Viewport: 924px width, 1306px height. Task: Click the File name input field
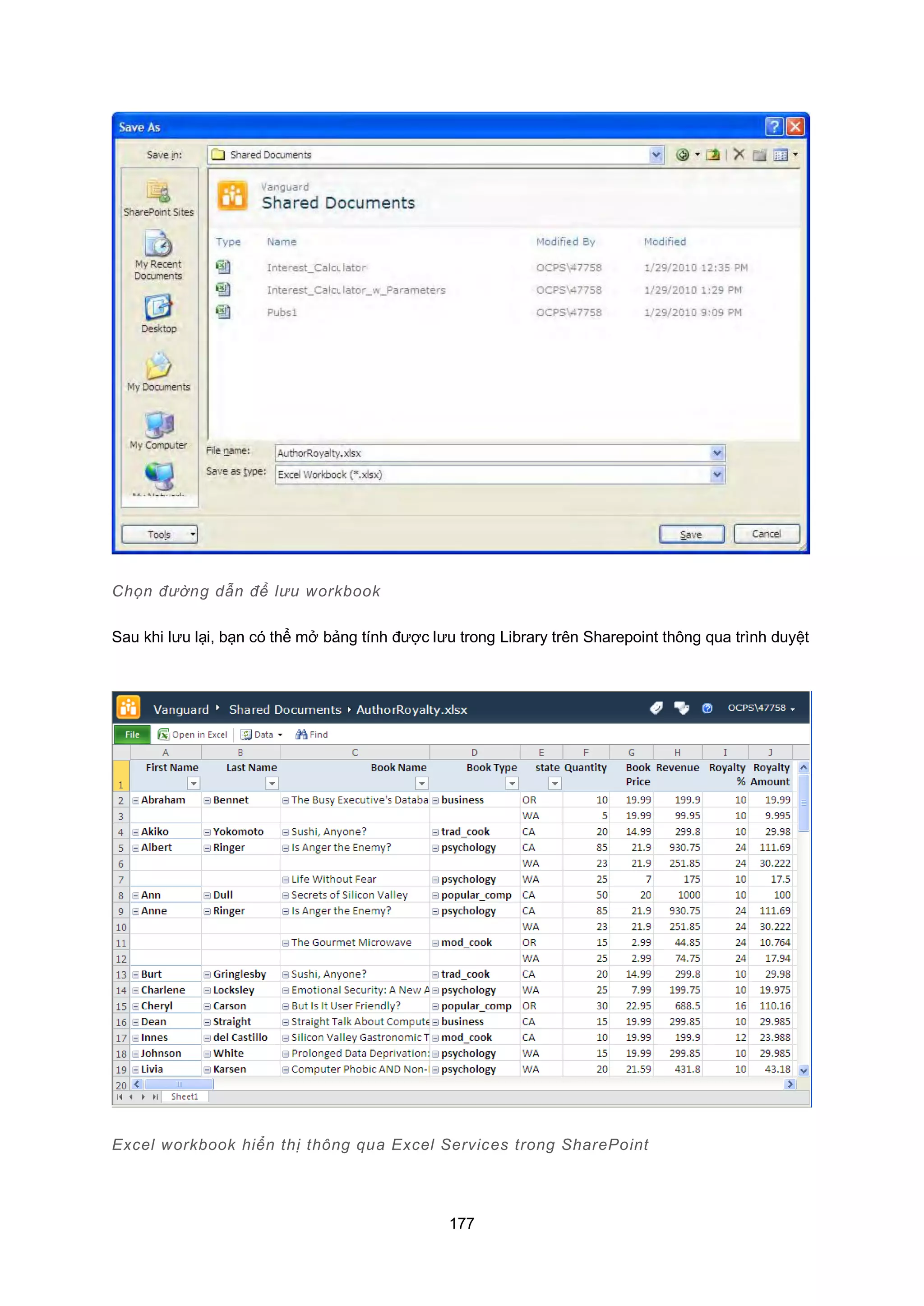[492, 453]
